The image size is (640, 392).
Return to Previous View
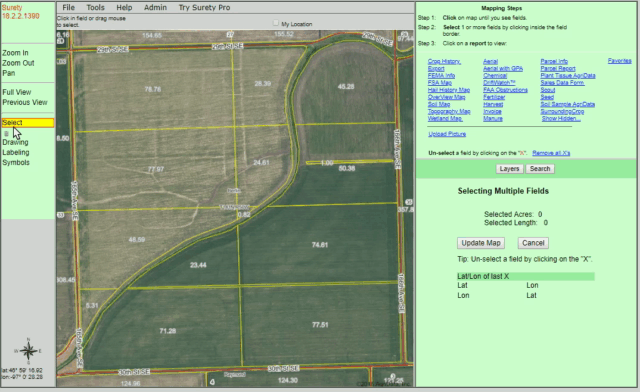tap(24, 102)
